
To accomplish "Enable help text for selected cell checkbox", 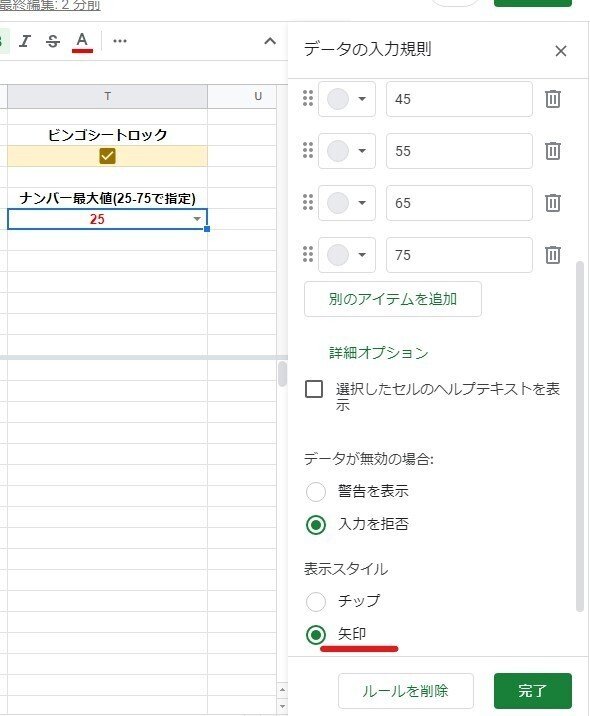I will 314,390.
